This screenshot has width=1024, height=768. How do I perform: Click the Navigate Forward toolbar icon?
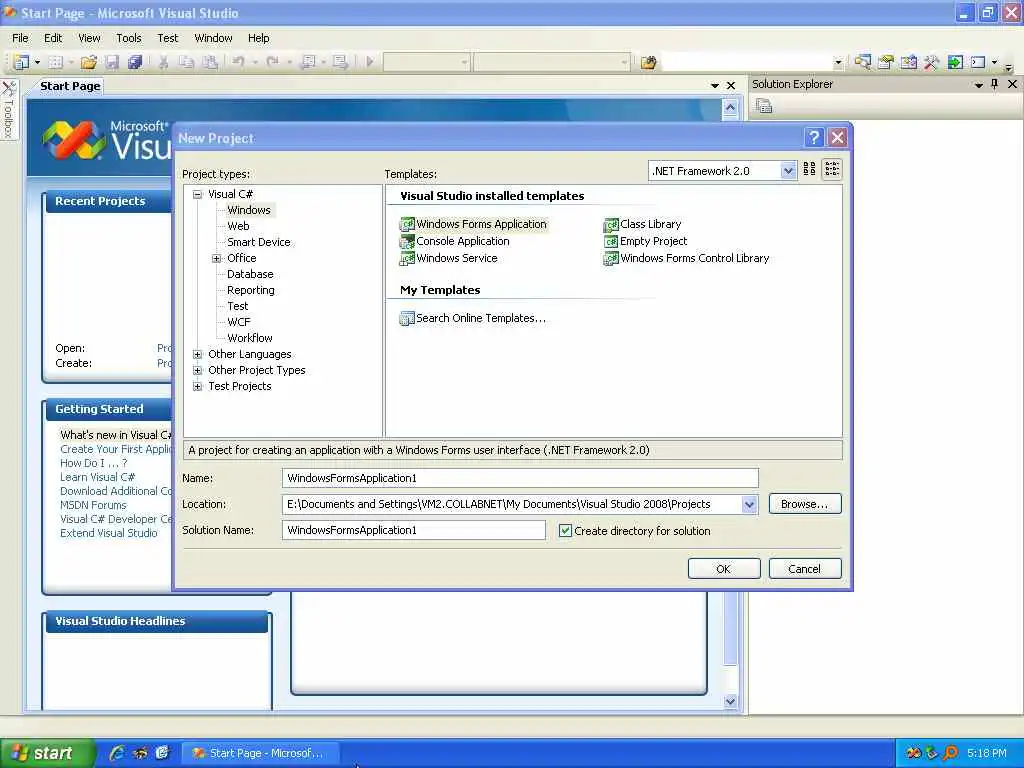pos(340,62)
